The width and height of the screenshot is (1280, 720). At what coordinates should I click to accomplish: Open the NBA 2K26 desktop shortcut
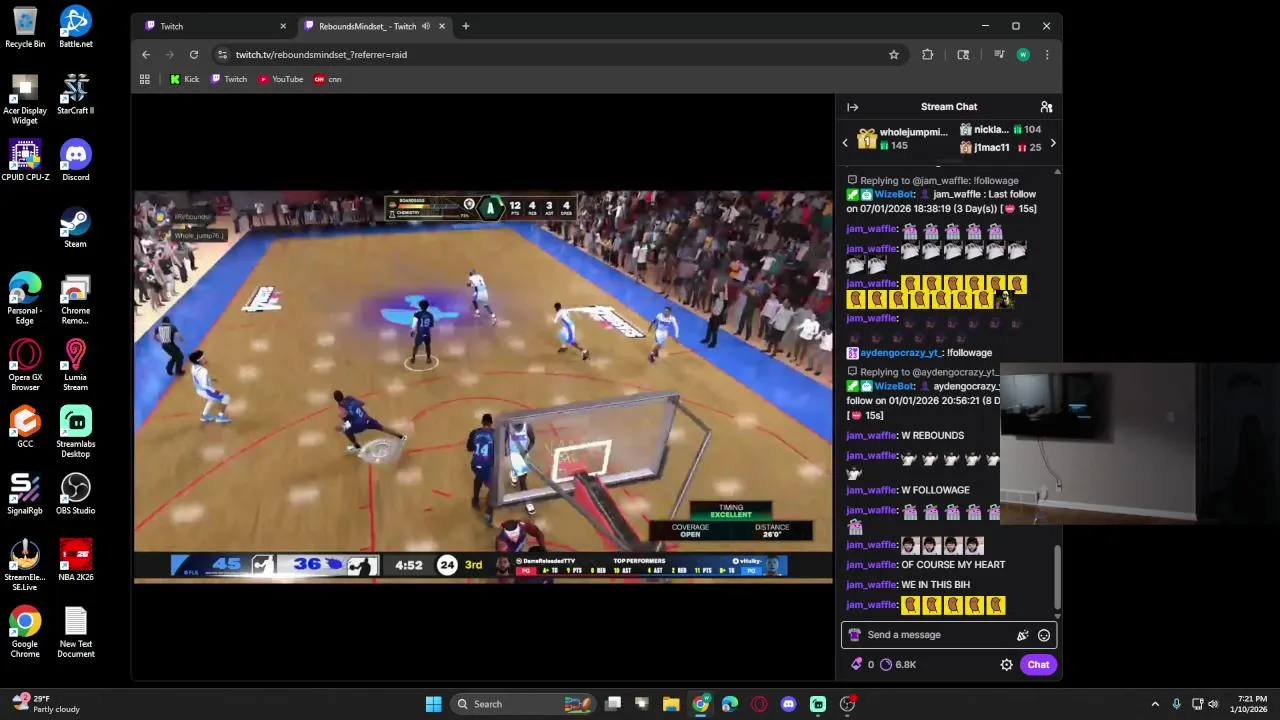coord(76,561)
